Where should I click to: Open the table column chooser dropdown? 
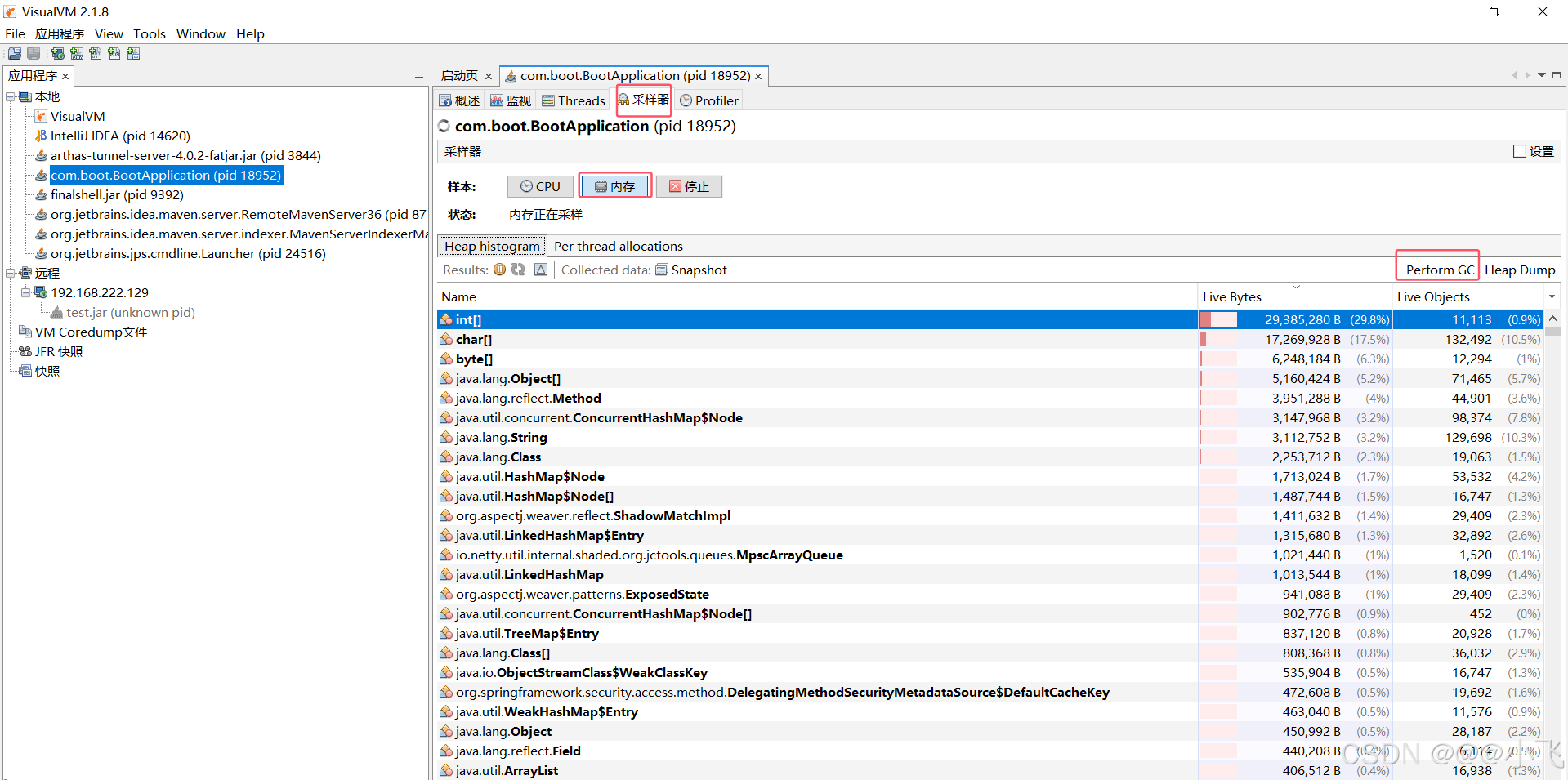(x=1552, y=296)
